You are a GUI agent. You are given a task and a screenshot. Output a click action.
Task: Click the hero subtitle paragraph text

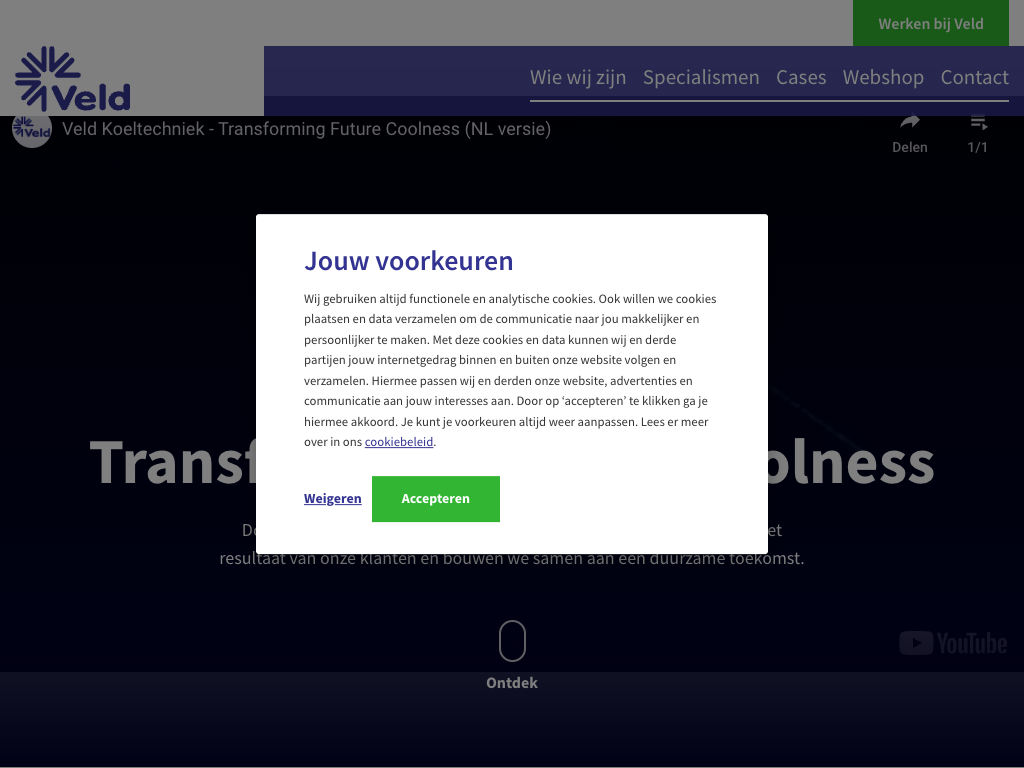point(511,559)
